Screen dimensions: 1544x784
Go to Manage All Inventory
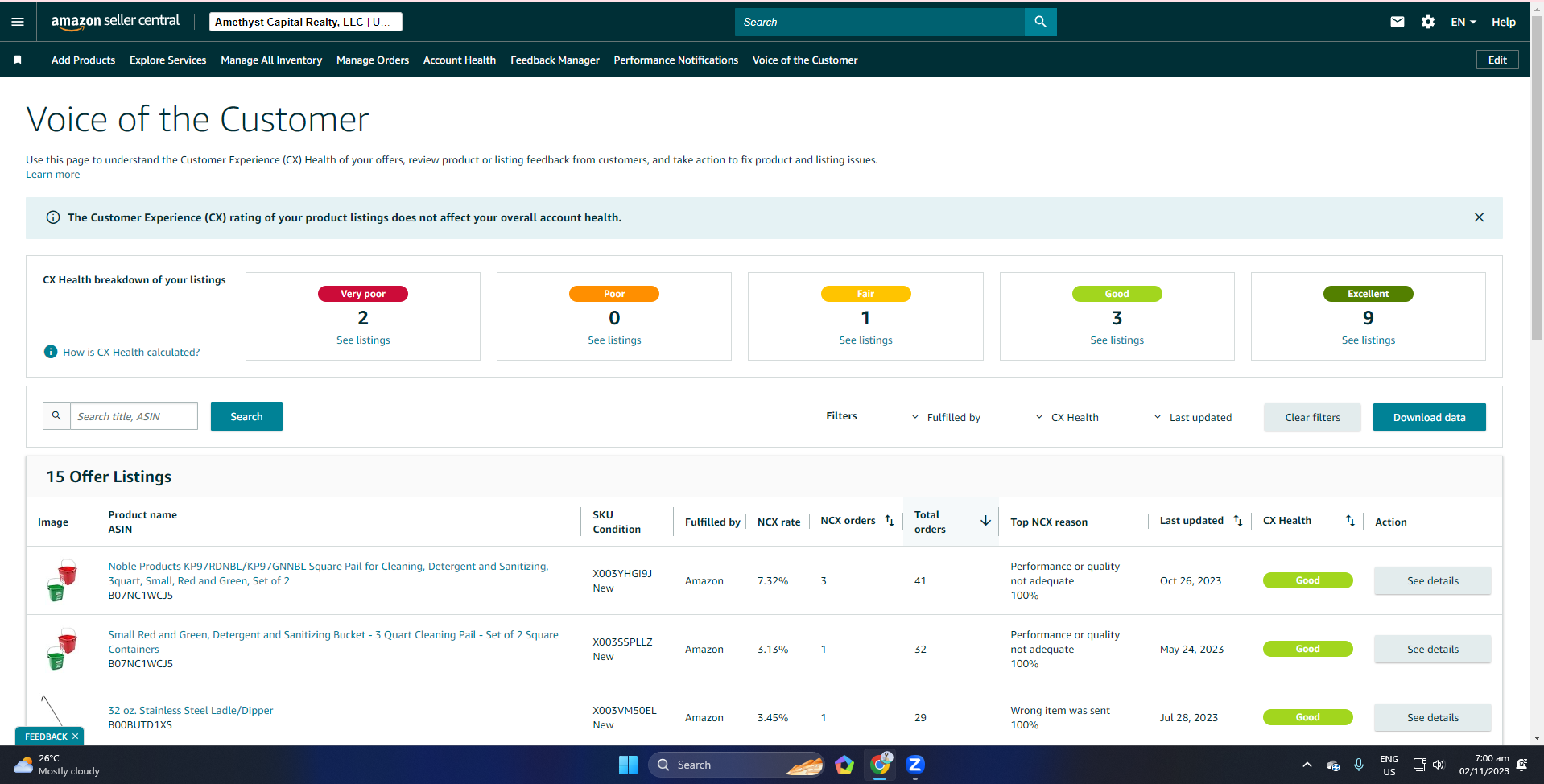point(271,60)
